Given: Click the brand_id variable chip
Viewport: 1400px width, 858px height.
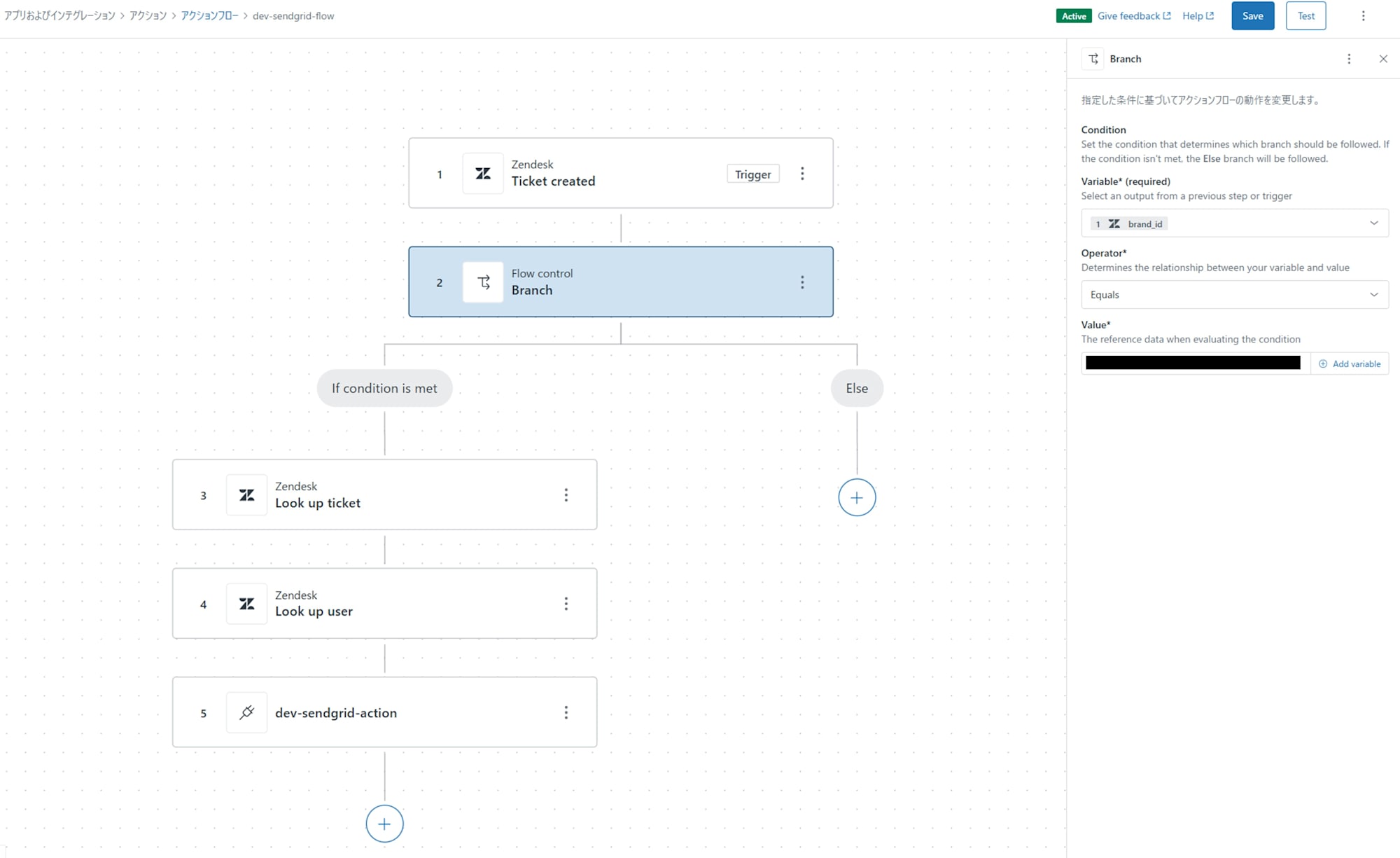Looking at the screenshot, I should click(x=1129, y=224).
